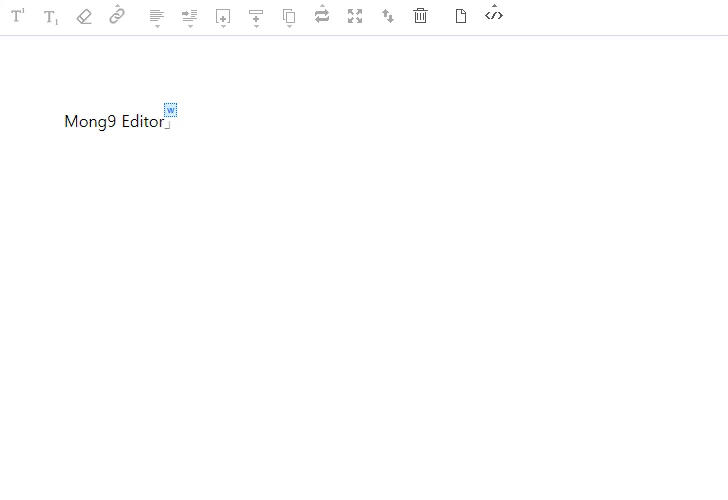Delete with the trash can icon
The image size is (728, 500).
pos(421,16)
